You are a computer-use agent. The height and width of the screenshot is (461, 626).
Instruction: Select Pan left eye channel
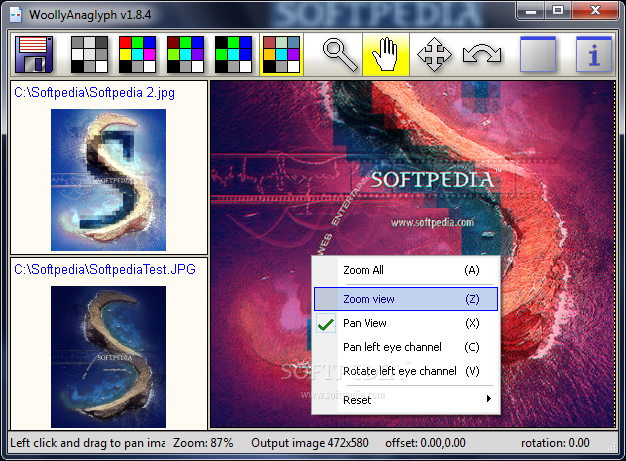tap(406, 347)
